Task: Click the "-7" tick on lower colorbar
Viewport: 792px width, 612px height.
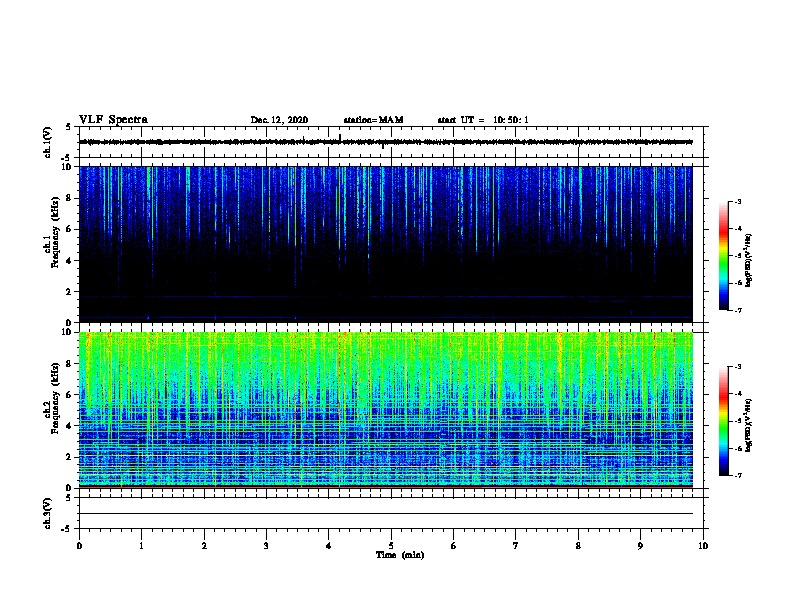Action: (x=737, y=475)
